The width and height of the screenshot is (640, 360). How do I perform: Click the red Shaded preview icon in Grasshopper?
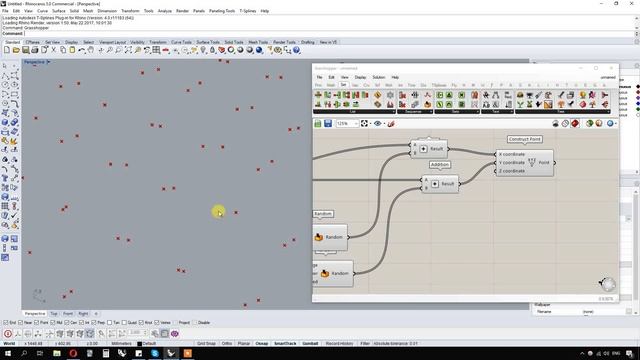[575, 123]
